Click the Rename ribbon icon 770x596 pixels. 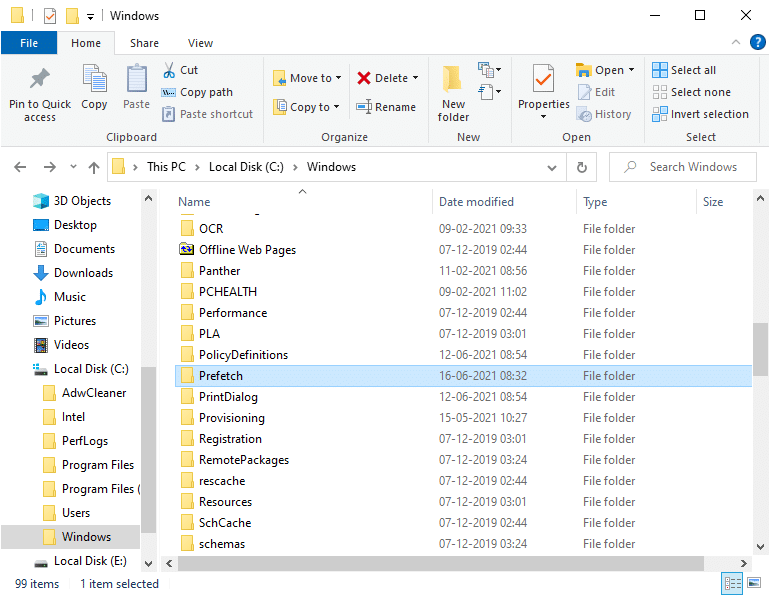click(364, 107)
